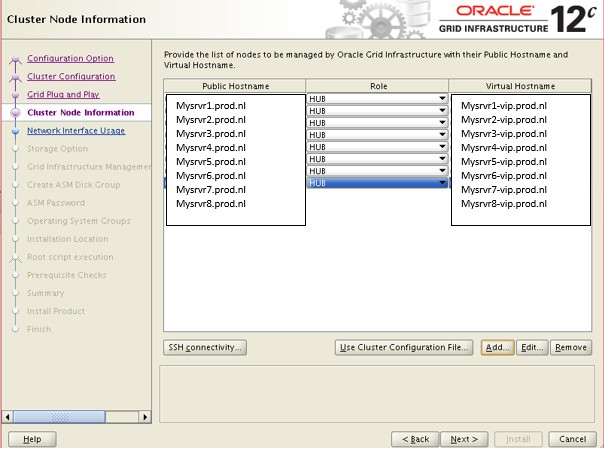Go to Grid Plug and Play step
This screenshot has height=449, width=604.
click(x=63, y=95)
